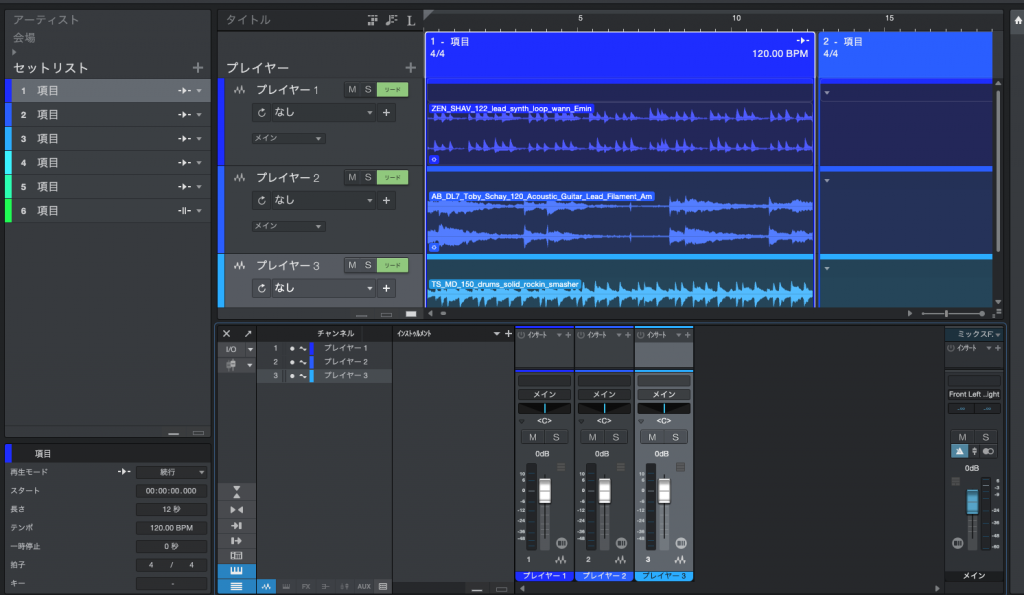Click the リード button on プレイヤー 3
The height and width of the screenshot is (595, 1024).
coord(393,266)
